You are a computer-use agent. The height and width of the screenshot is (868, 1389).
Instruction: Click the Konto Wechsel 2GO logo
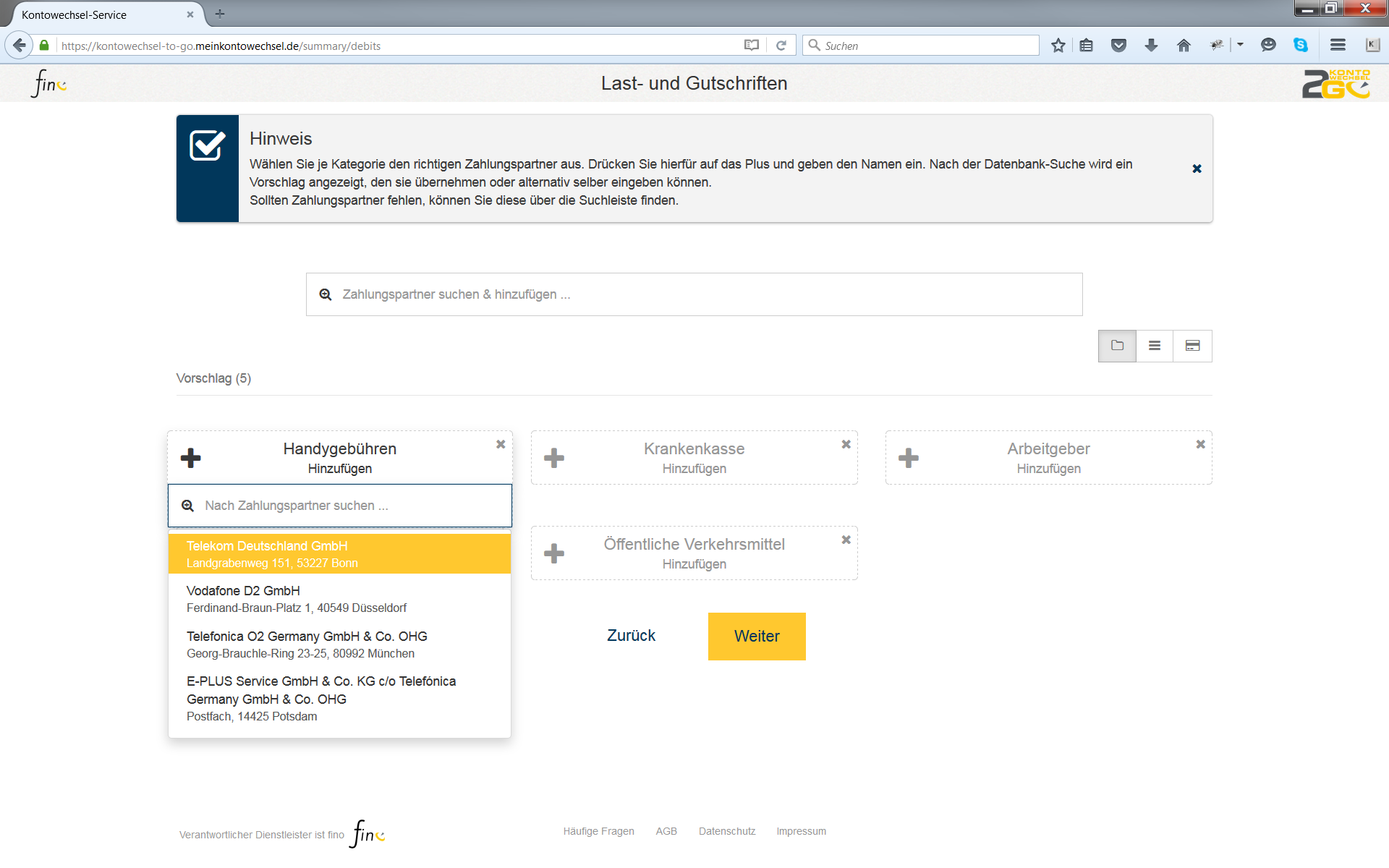tap(1336, 84)
